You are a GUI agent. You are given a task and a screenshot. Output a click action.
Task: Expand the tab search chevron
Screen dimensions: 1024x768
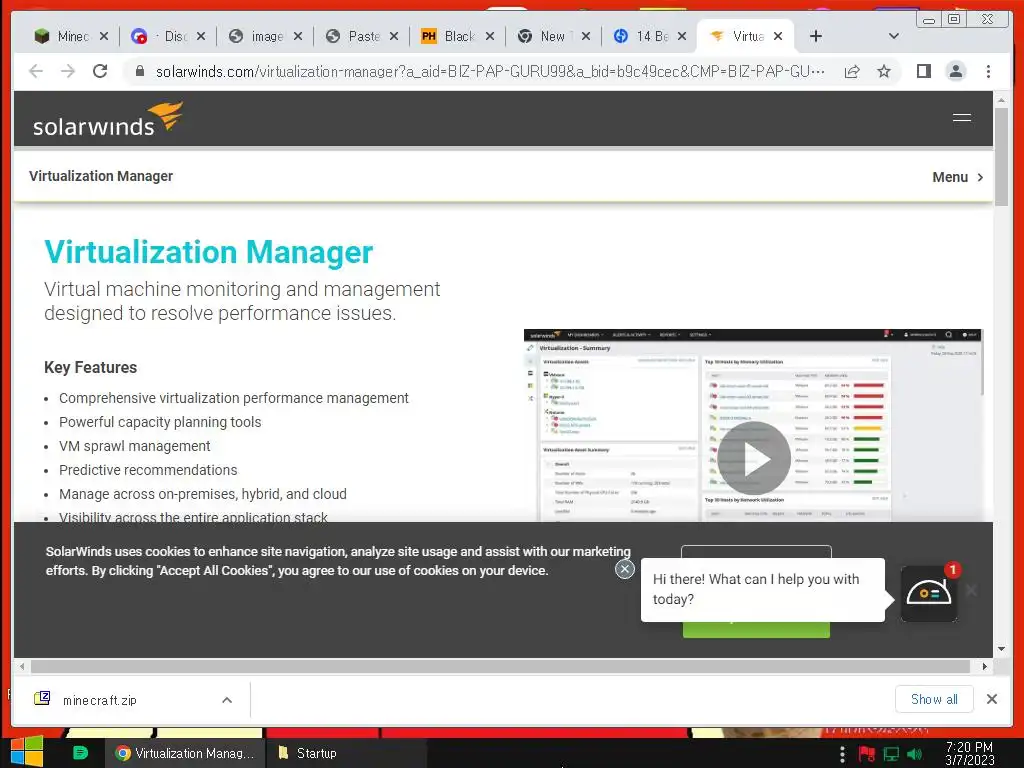[x=894, y=36]
